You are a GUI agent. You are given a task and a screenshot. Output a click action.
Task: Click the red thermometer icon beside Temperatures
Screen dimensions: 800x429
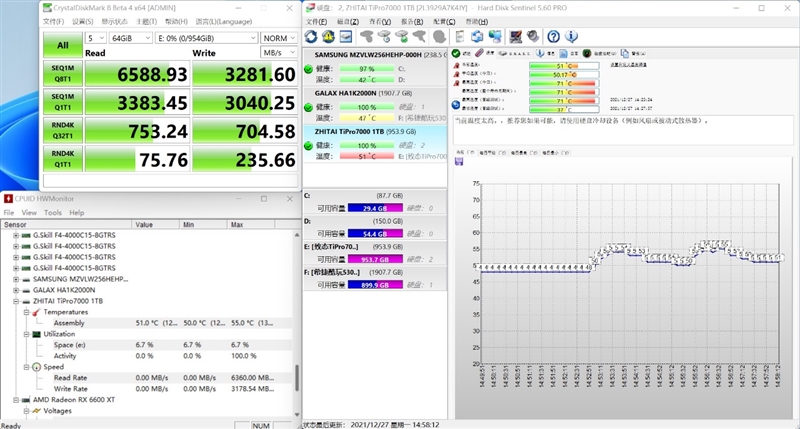(x=36, y=312)
